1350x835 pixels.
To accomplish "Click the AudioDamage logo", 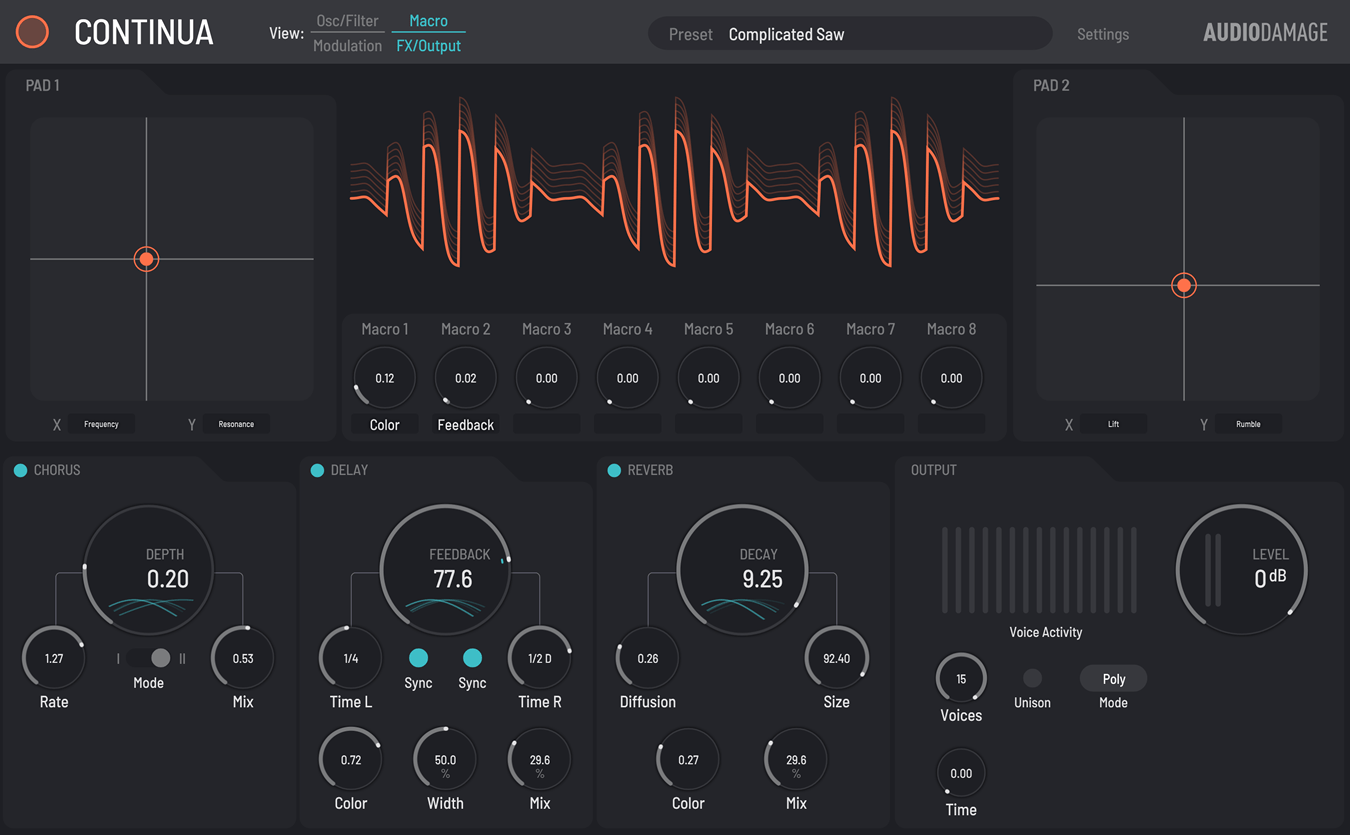I will [1264, 32].
